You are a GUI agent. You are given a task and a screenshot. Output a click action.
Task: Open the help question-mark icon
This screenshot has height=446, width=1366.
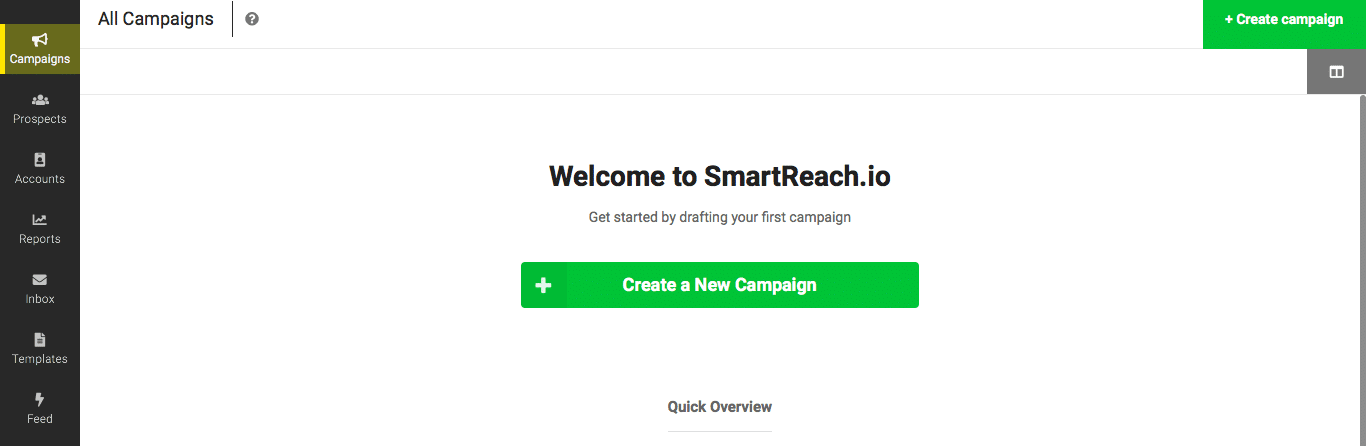click(x=252, y=19)
